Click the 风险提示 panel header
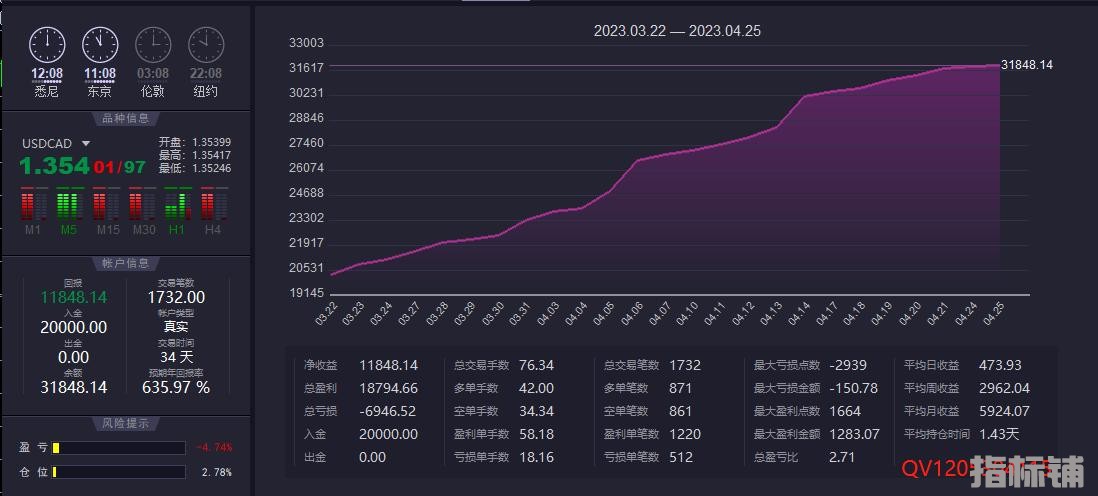The width and height of the screenshot is (1098, 496). click(126, 423)
